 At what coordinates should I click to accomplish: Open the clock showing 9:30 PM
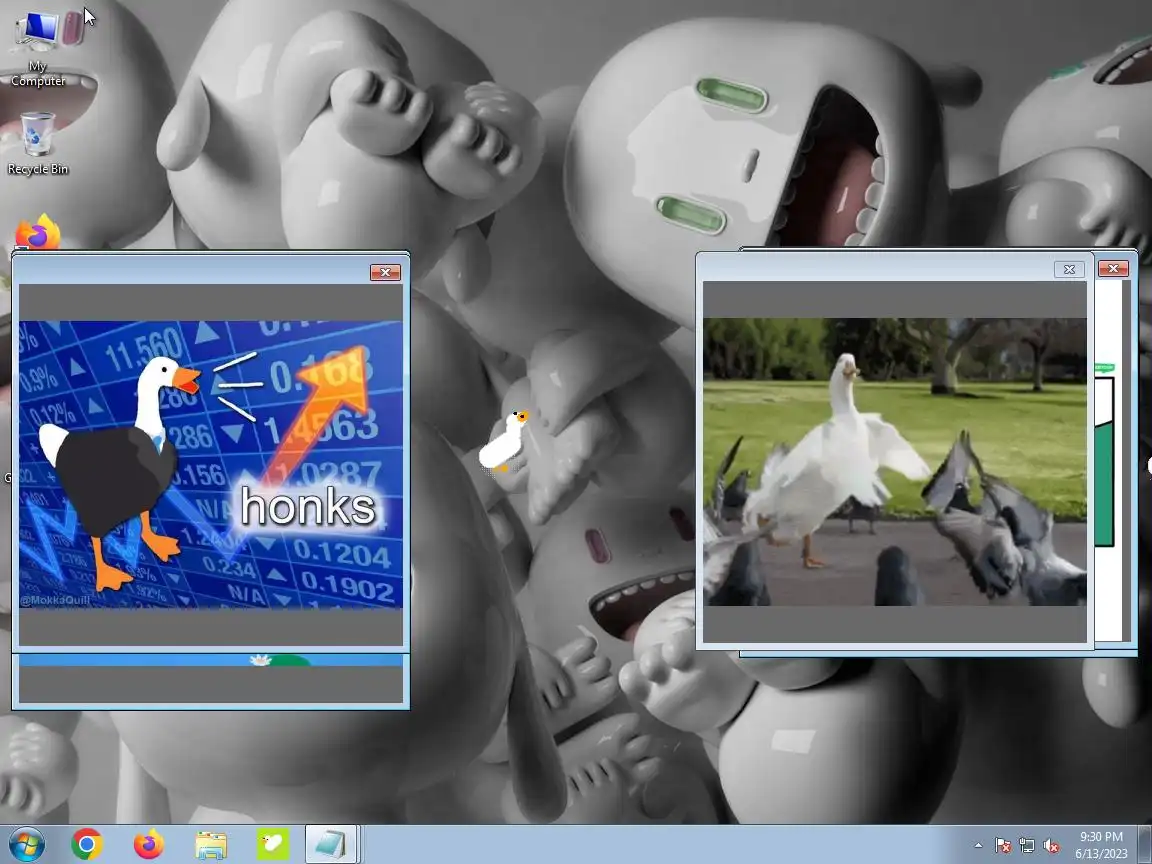coord(1101,845)
